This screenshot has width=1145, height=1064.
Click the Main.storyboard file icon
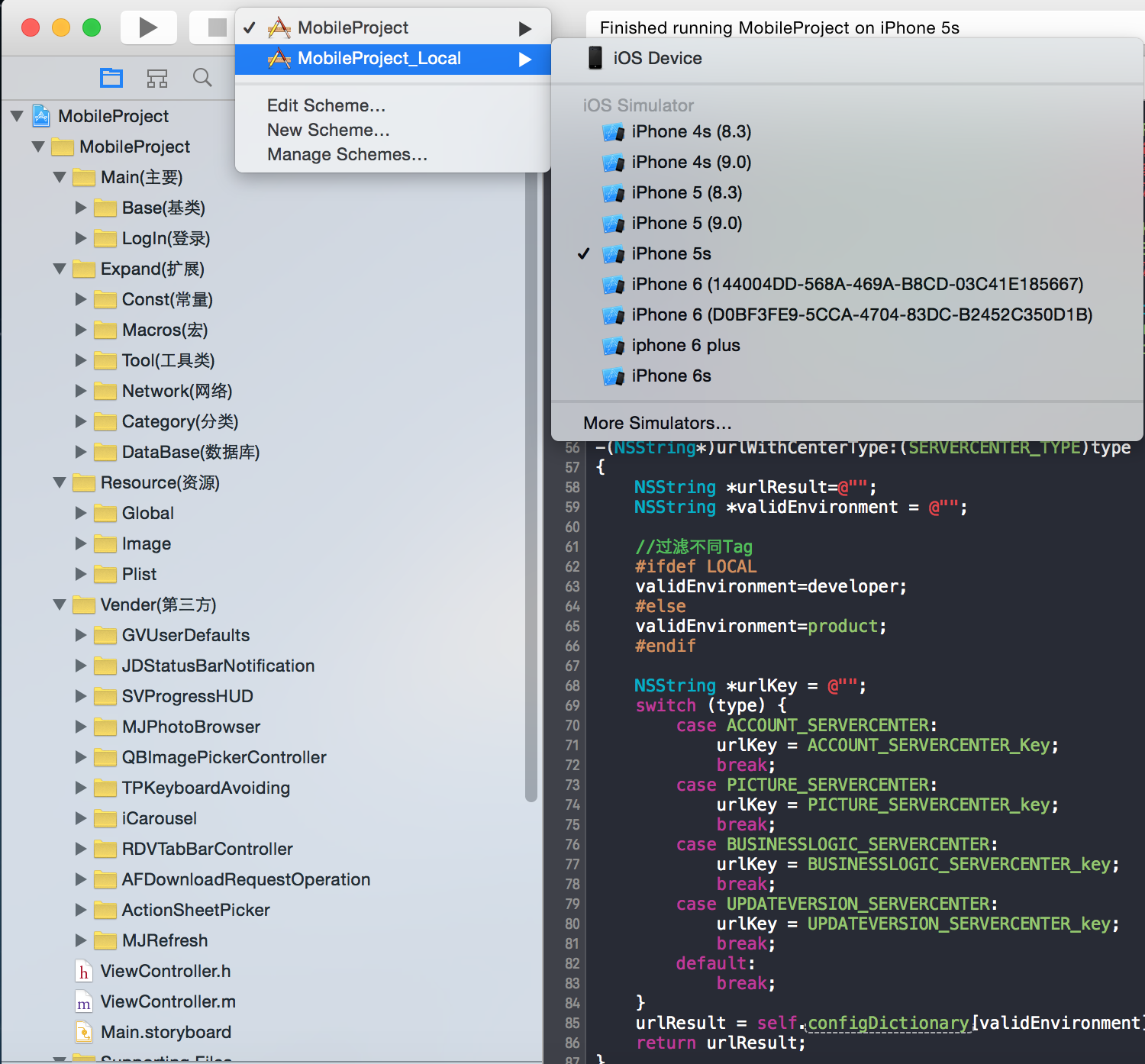(84, 1033)
